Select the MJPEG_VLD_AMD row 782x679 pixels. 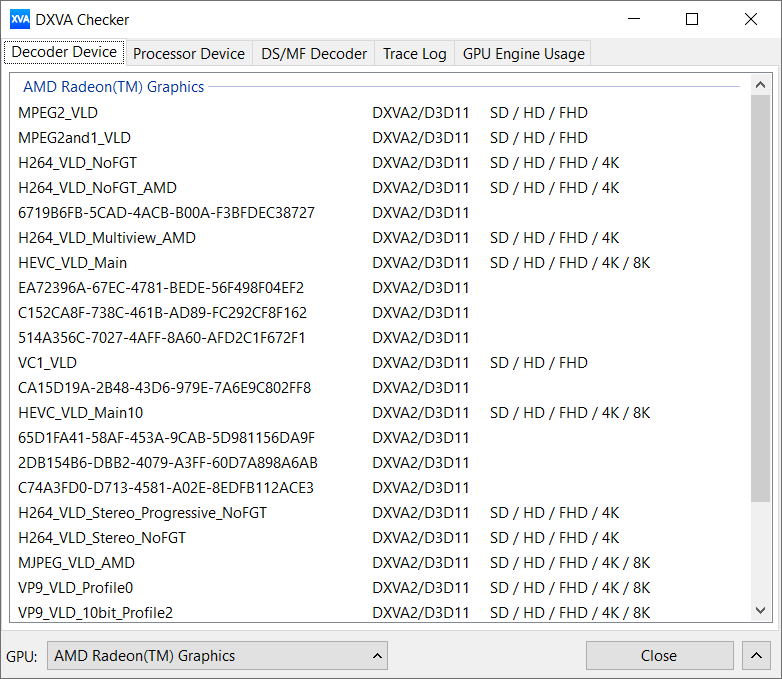pyautogui.click(x=380, y=563)
